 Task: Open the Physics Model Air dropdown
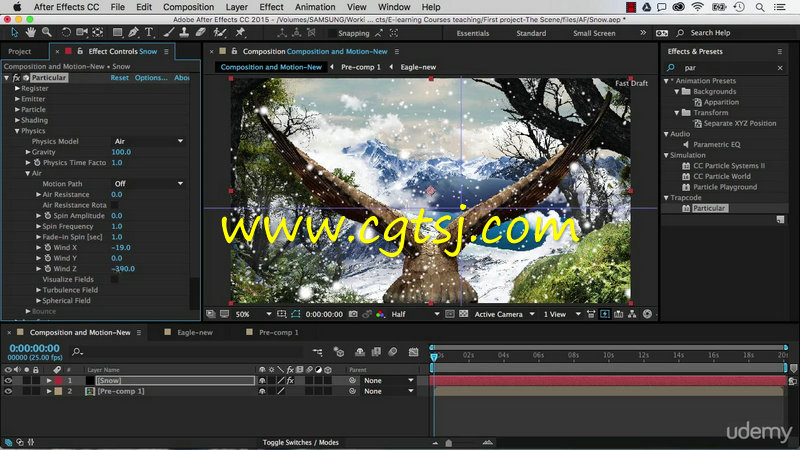point(148,141)
